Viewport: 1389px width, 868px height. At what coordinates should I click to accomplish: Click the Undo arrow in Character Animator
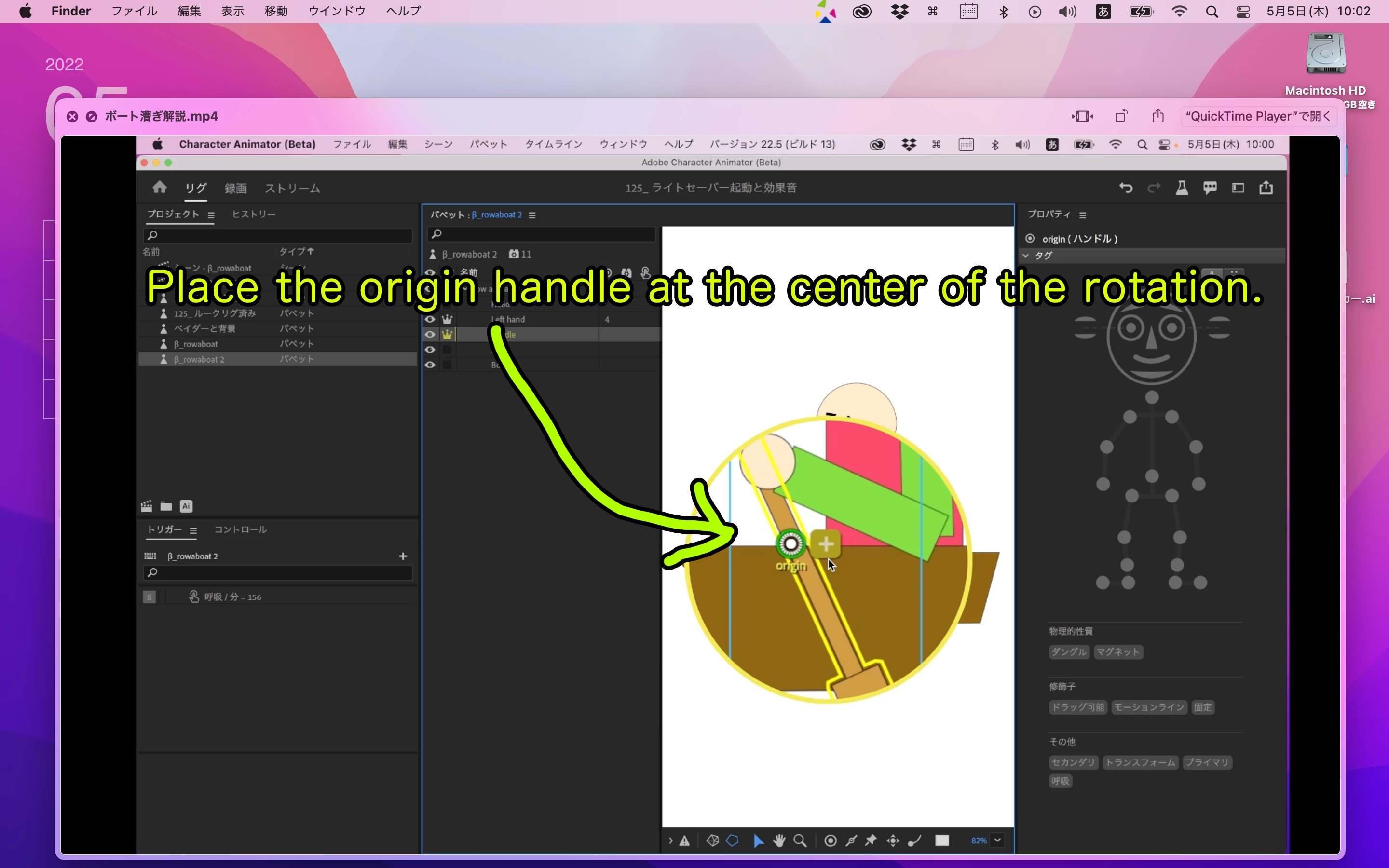click(1126, 188)
